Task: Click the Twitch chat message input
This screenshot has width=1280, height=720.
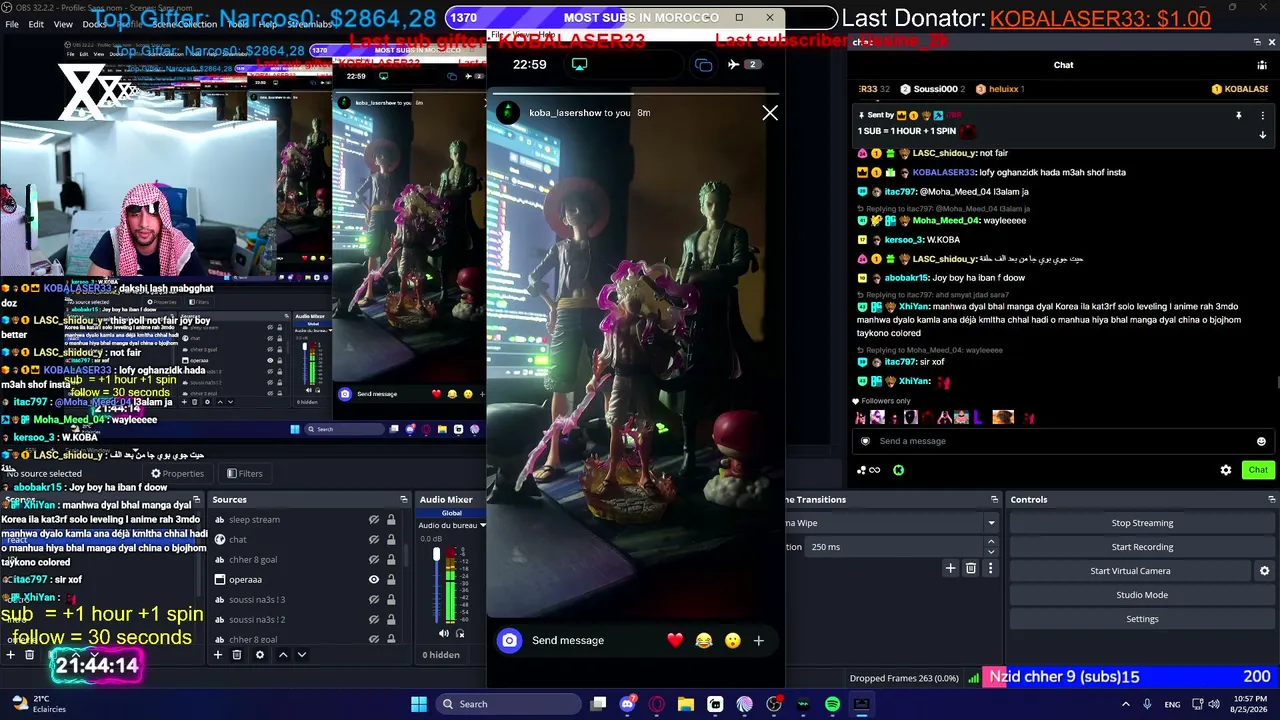Action: pyautogui.click(x=1063, y=441)
